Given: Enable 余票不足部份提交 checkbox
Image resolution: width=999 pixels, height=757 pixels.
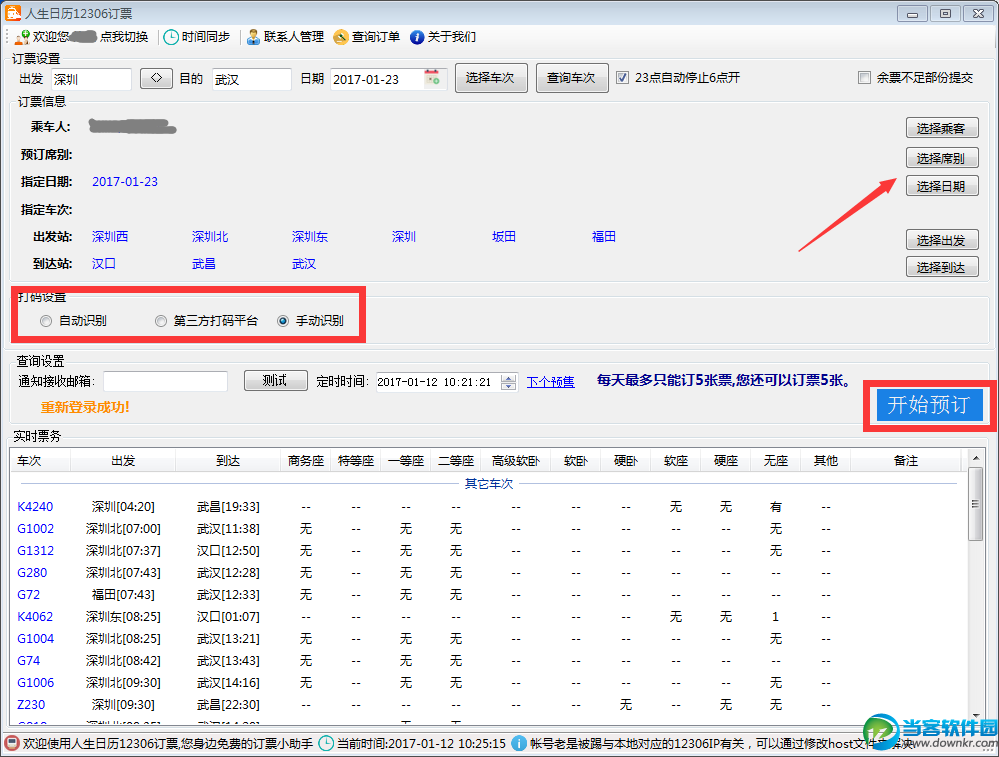Looking at the screenshot, I should tap(864, 78).
